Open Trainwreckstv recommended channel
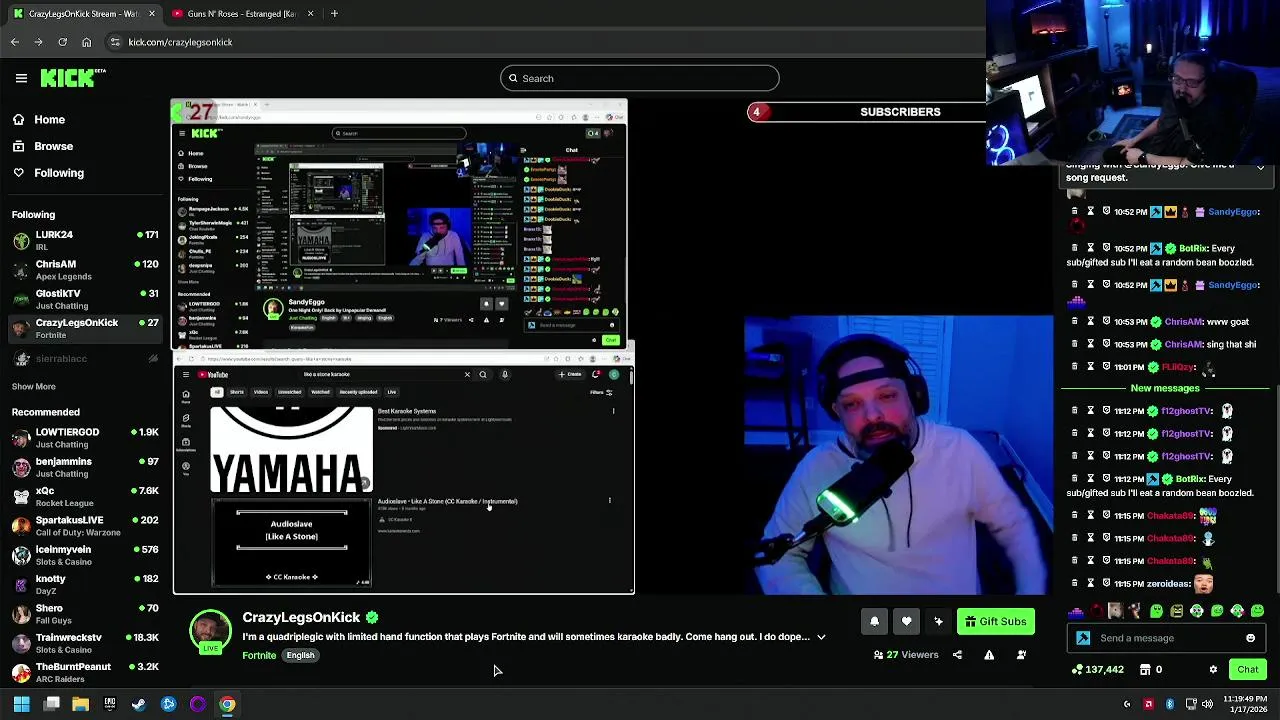This screenshot has width=1280, height=720. pos(85,643)
